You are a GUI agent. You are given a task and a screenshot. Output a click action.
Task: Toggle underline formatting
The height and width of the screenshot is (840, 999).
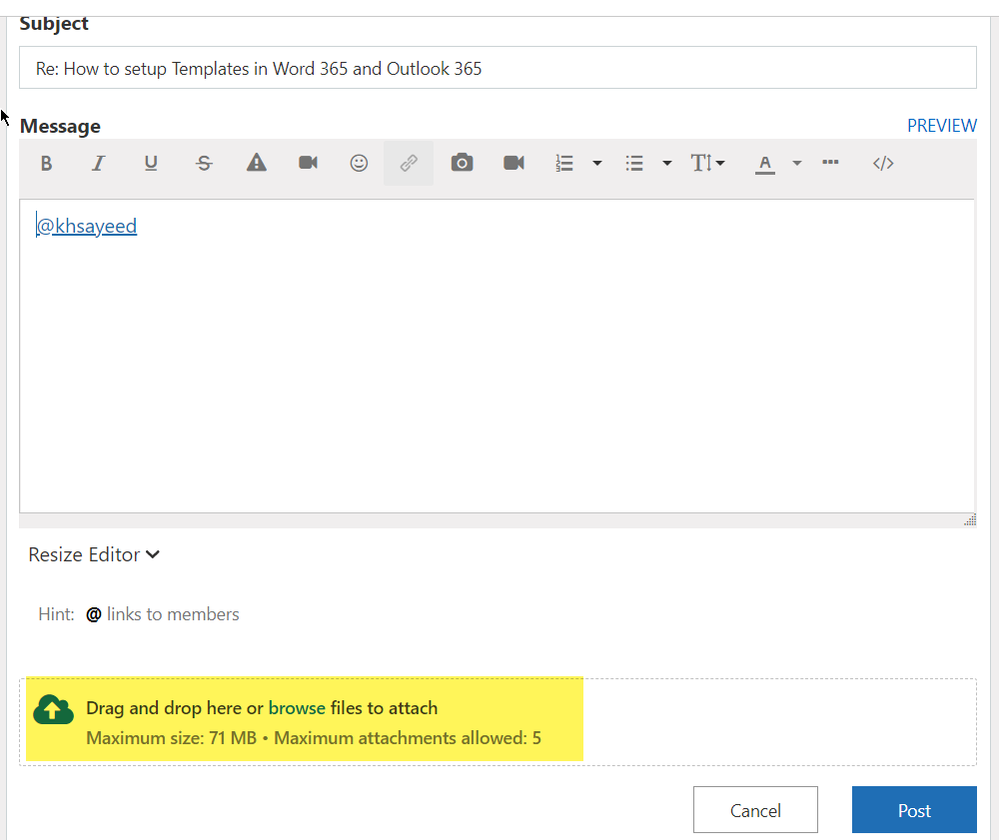(150, 163)
